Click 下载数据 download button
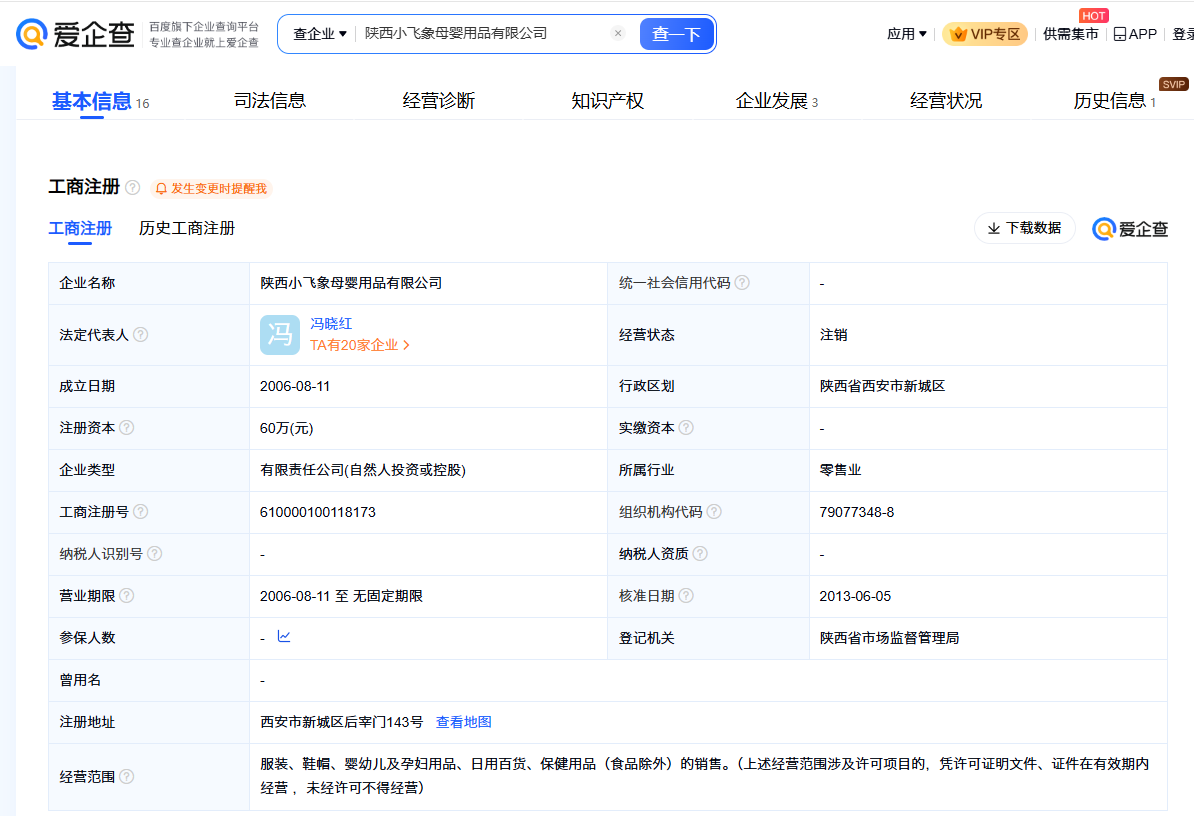This screenshot has width=1194, height=816. 1024,228
